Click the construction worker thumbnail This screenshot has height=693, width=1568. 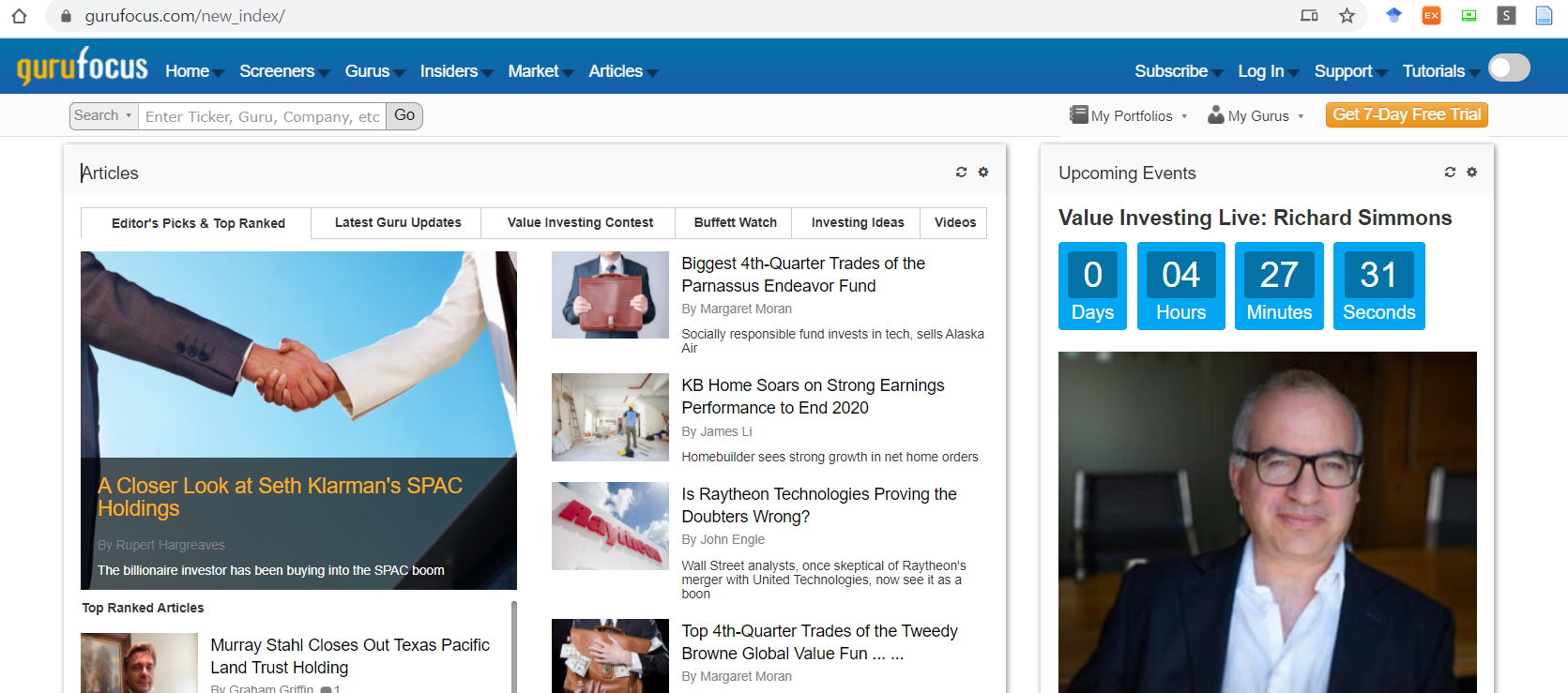pos(610,417)
